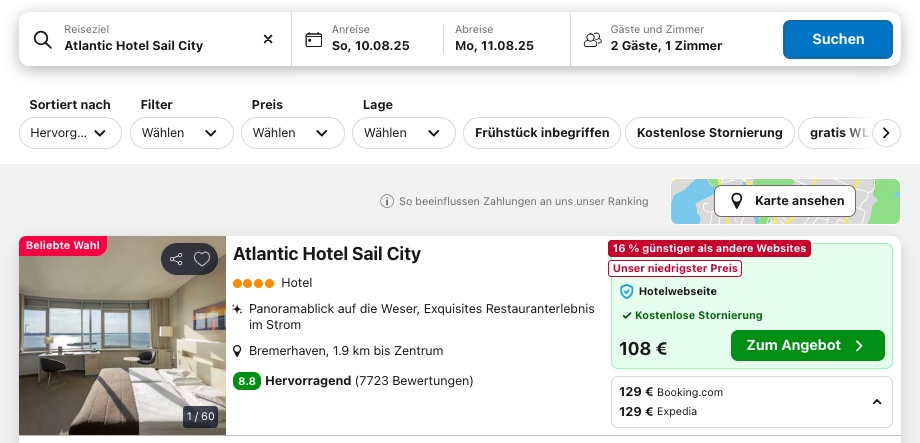Click Atlantic Hotel Sail City title

(327, 254)
